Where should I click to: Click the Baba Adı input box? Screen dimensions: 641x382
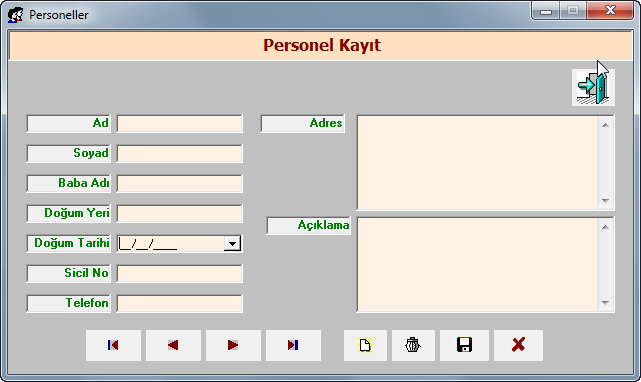pyautogui.click(x=179, y=184)
